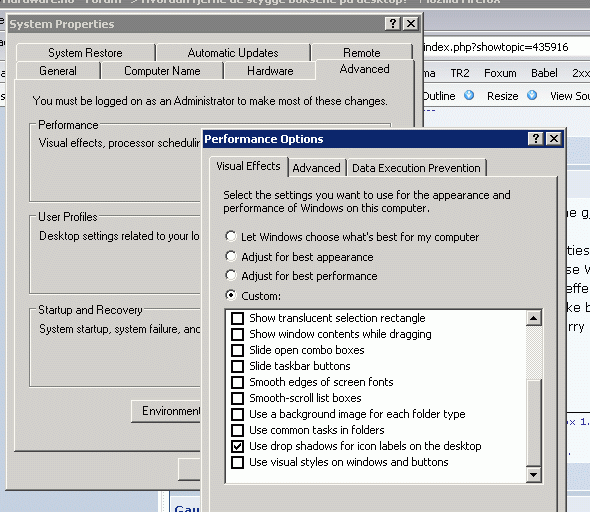Screen dimensions: 590x512
Task: Switch to the Computer Name tab
Action: tap(162, 71)
